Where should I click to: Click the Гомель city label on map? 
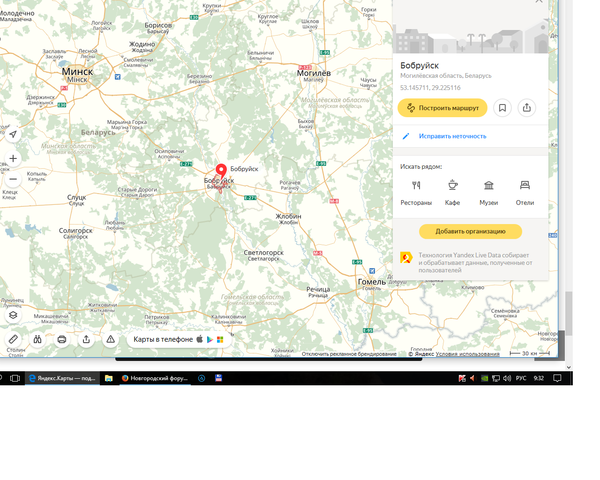point(372,282)
